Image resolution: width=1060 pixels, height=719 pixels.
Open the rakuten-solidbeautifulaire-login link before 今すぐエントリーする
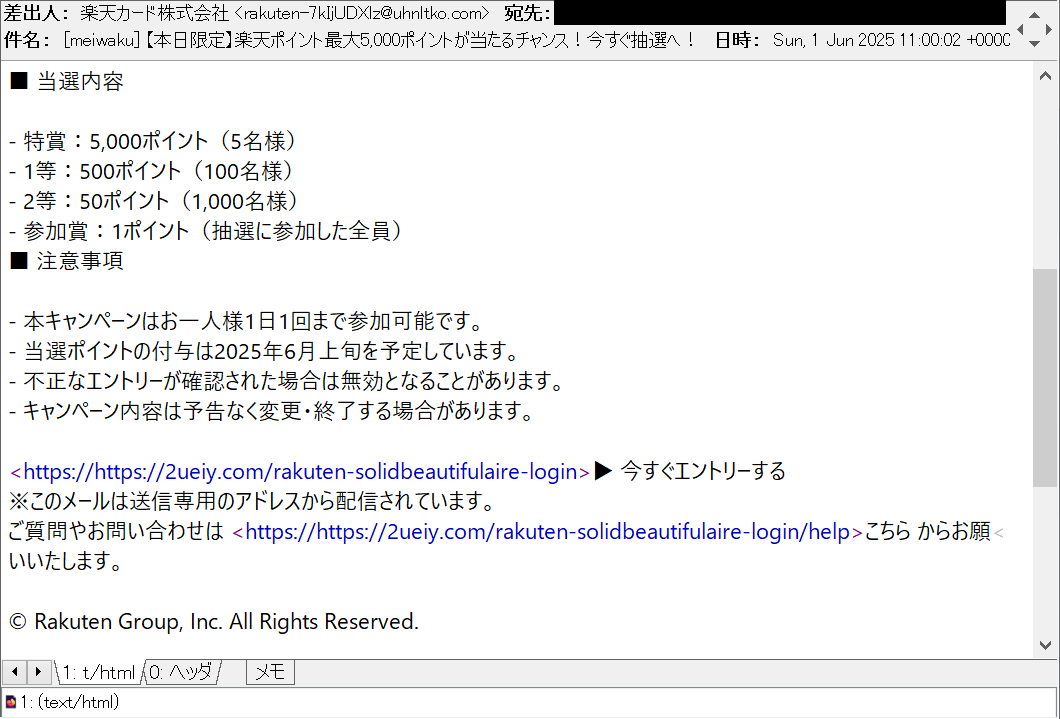[x=300, y=471]
